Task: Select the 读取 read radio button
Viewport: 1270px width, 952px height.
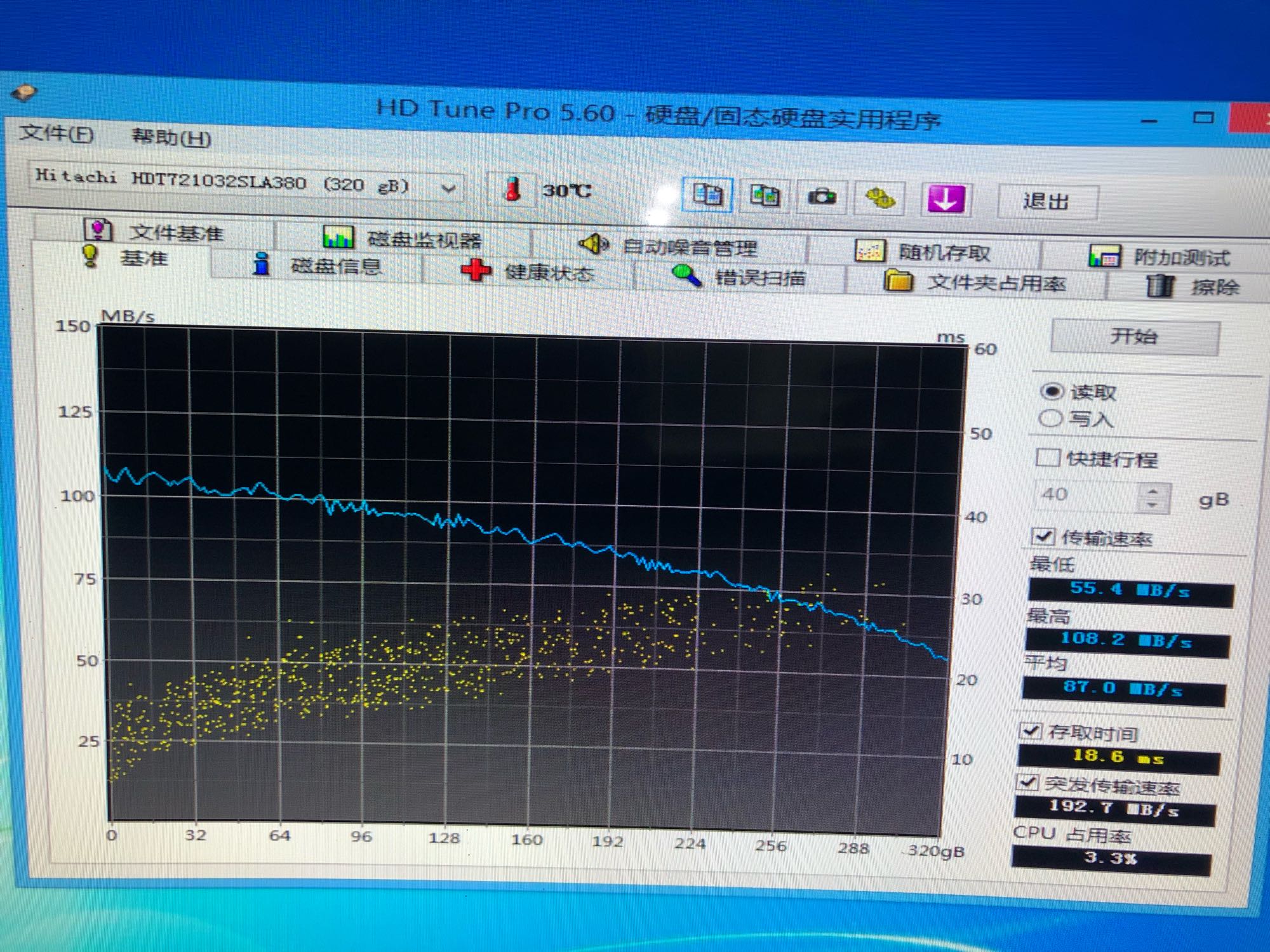Action: pos(1052,392)
